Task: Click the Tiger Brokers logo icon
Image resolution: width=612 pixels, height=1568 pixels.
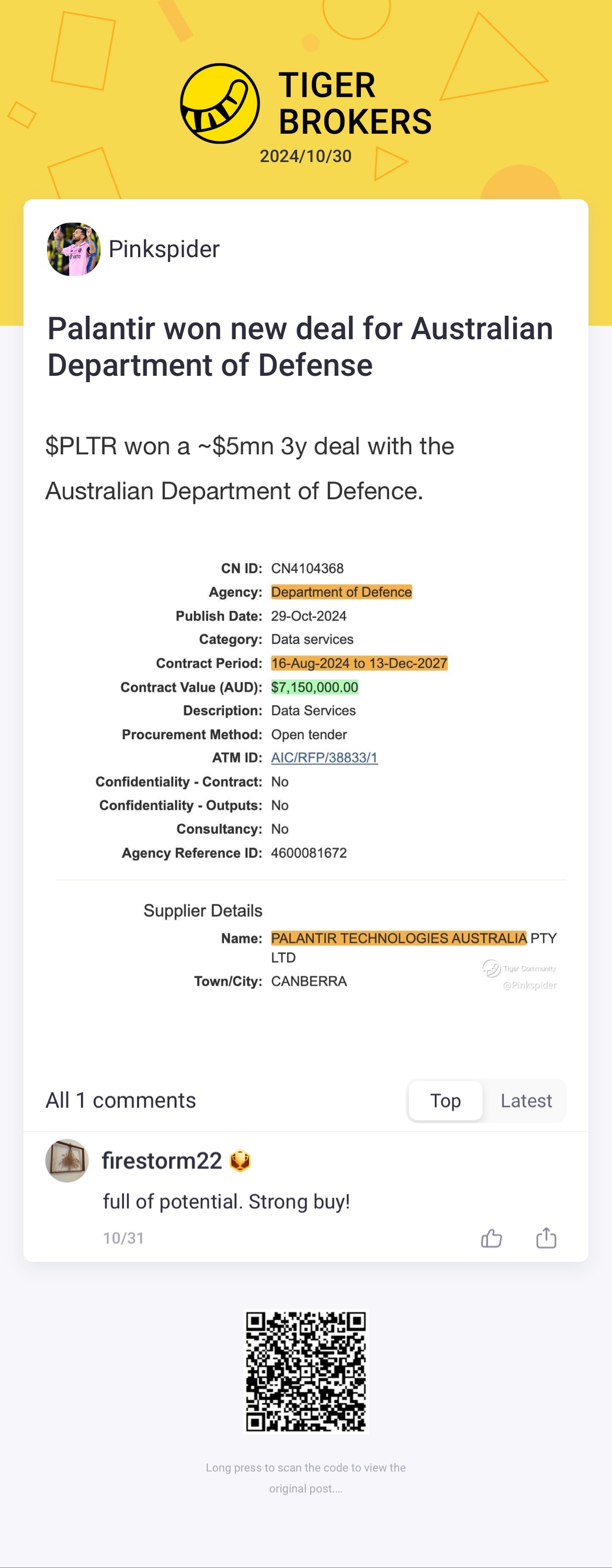Action: coord(220,103)
